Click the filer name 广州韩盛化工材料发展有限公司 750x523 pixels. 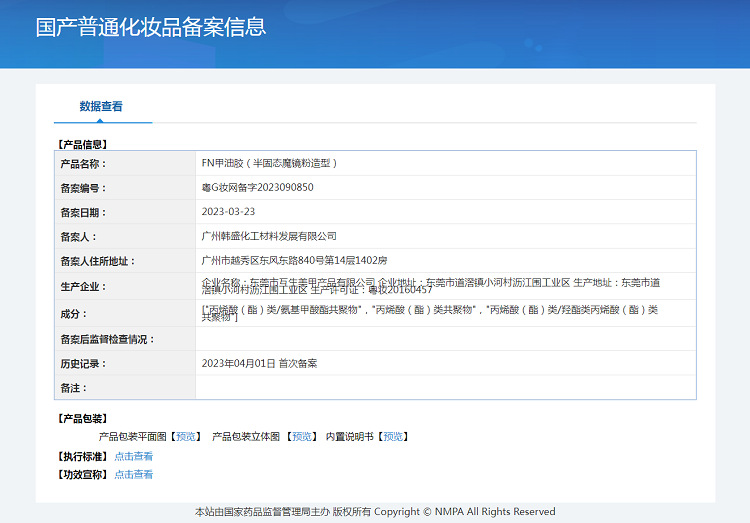(x=269, y=236)
